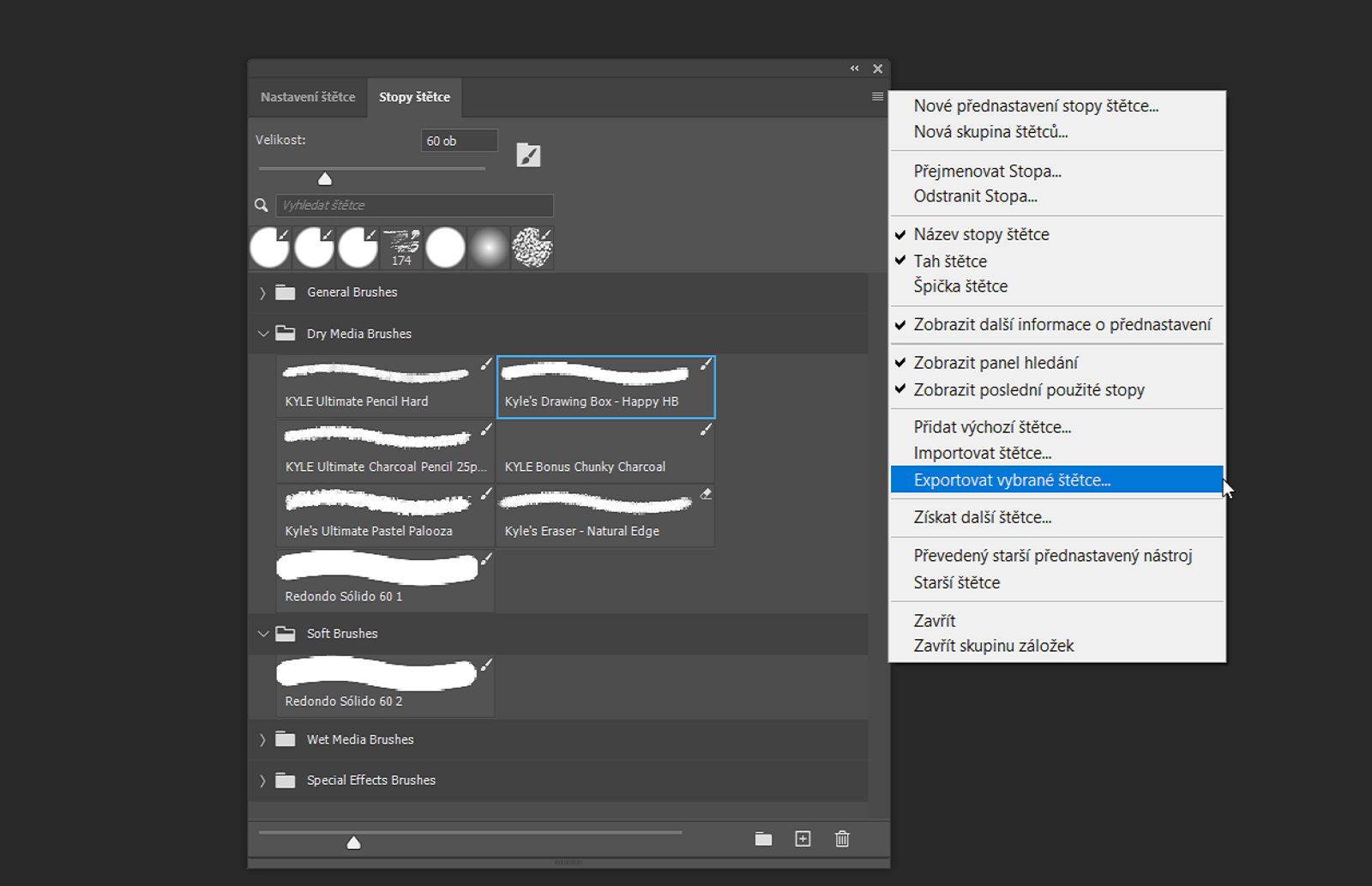
Task: Select KYLE Ultimate Pencil Hard brush
Action: (385, 387)
